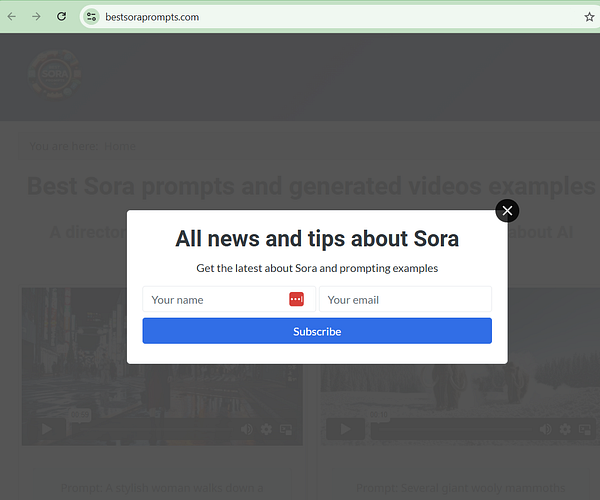Screen dimensions: 600x500
Task: Mute the wooly mammoths video volume
Action: [545, 429]
